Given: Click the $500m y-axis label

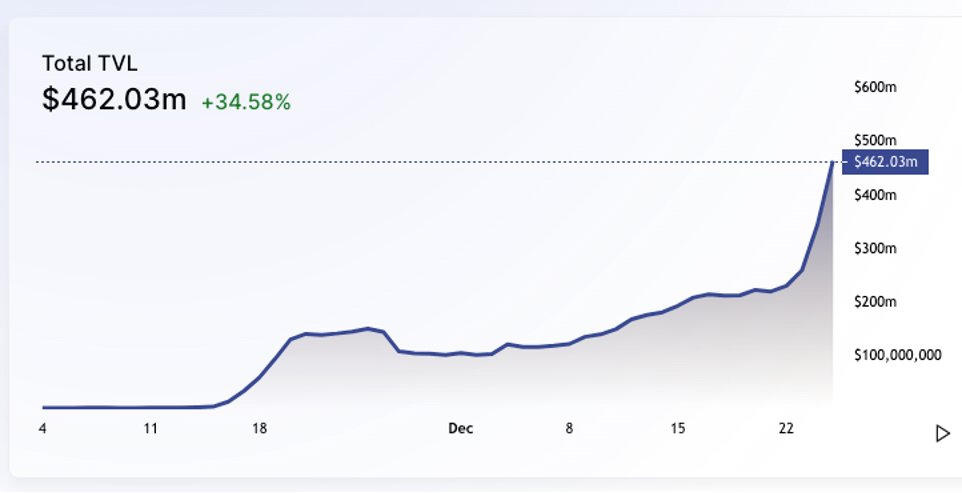Looking at the screenshot, I should (875, 140).
